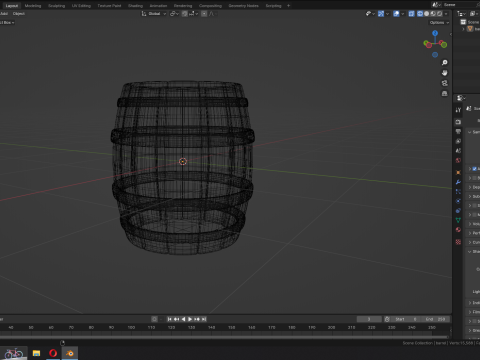Viewport: 480px width, 360px height.
Task: Open the overlays options dropdown arrow
Action: [403, 14]
